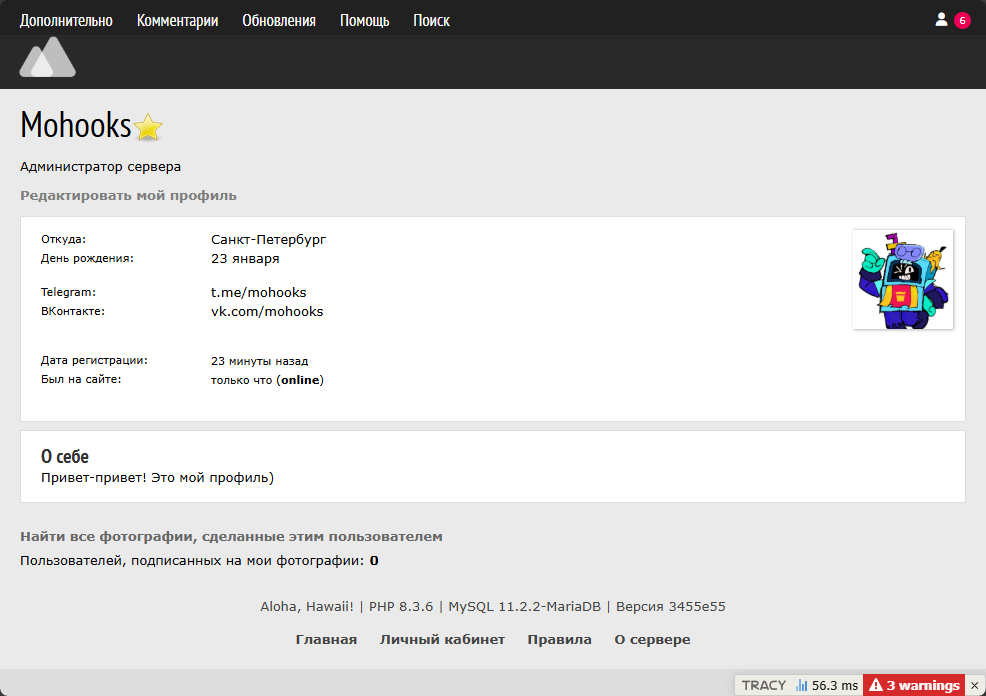Click the red notification badge showing 6
This screenshot has height=696, width=986.
[x=962, y=20]
